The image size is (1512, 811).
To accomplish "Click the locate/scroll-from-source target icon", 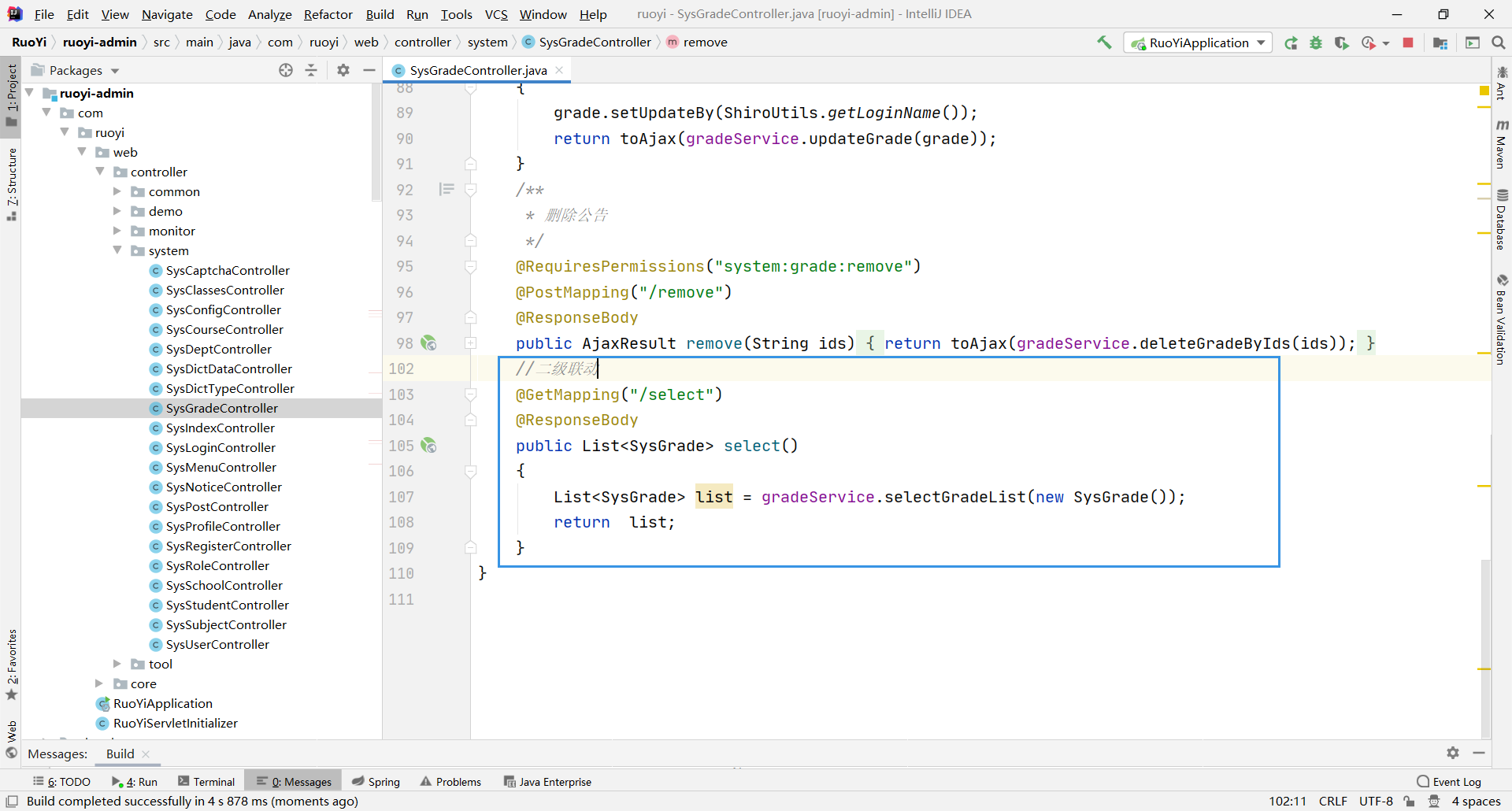I will [286, 70].
